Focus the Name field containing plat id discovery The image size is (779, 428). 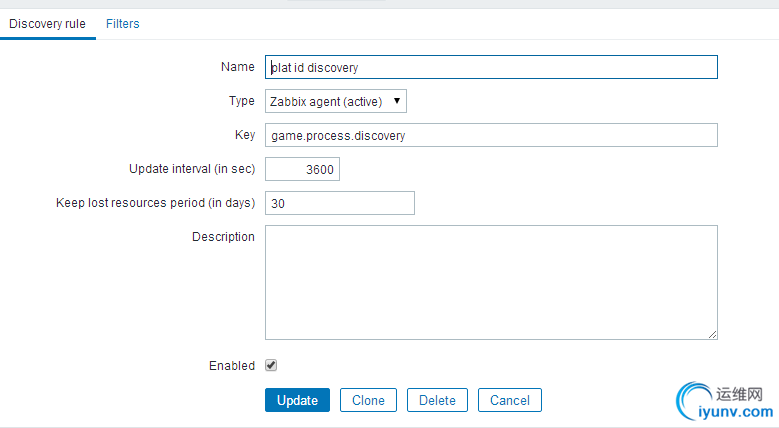[x=491, y=67]
